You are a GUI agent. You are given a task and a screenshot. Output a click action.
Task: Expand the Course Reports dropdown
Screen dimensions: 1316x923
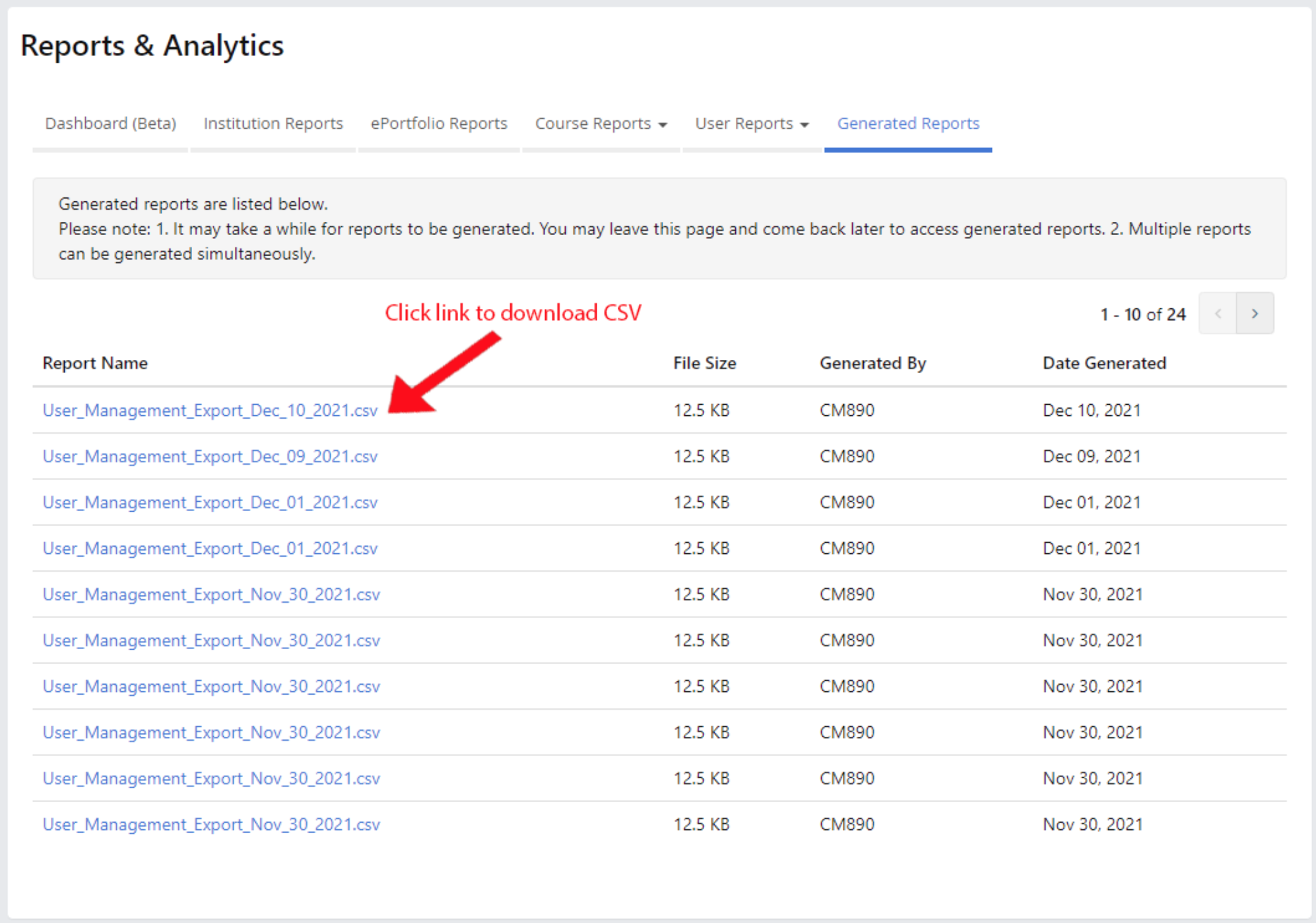click(601, 123)
